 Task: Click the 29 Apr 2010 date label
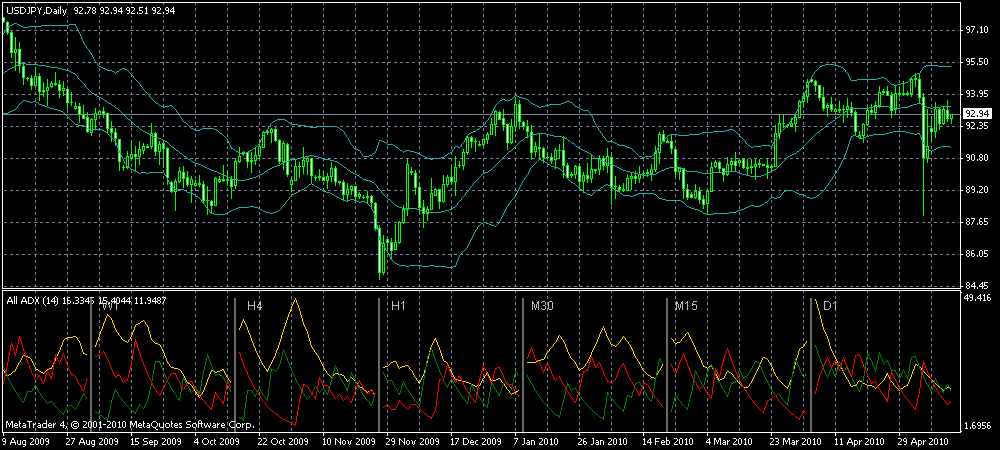[921, 441]
